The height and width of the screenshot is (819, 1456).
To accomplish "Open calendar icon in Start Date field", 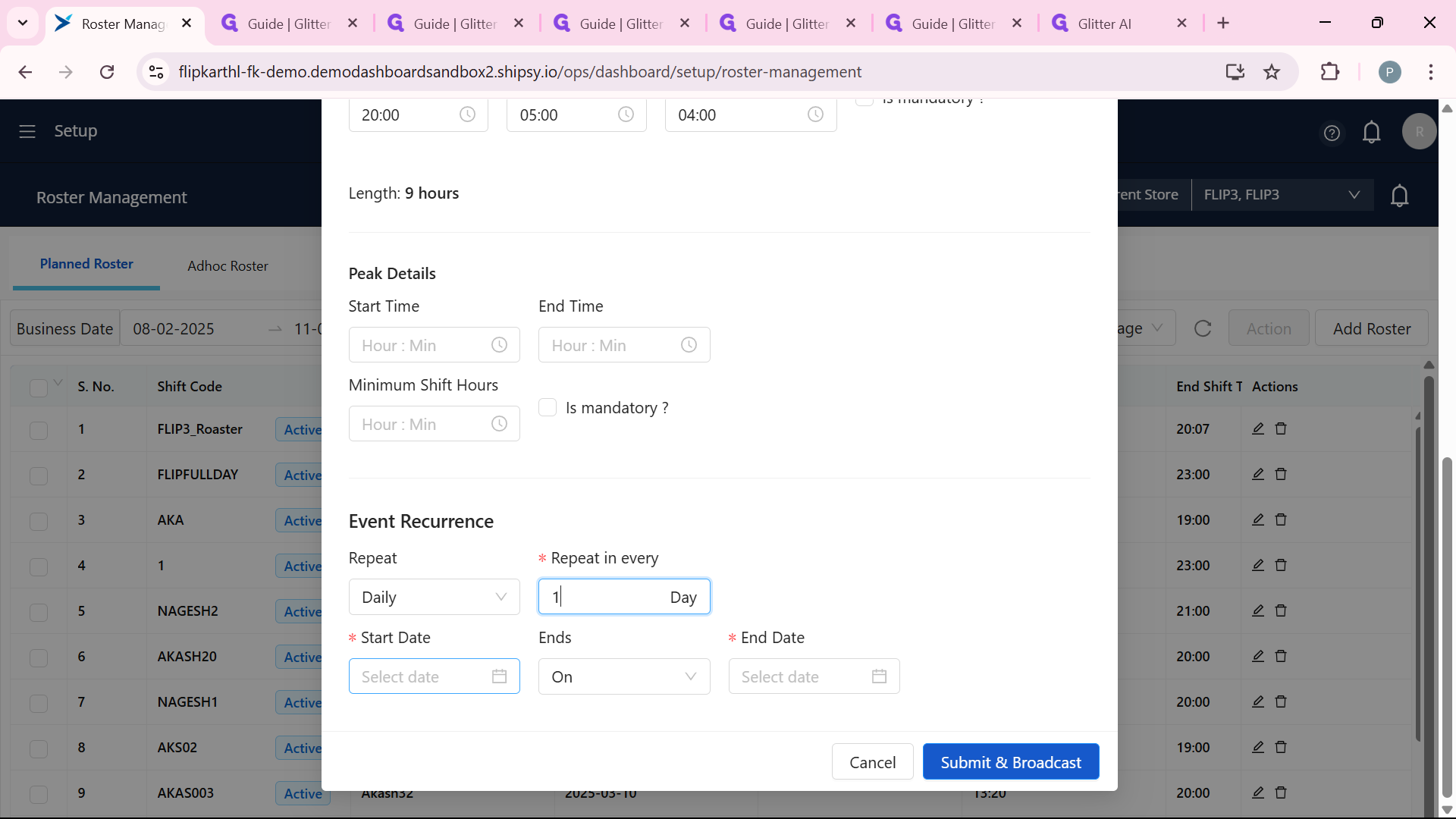I will [x=499, y=676].
